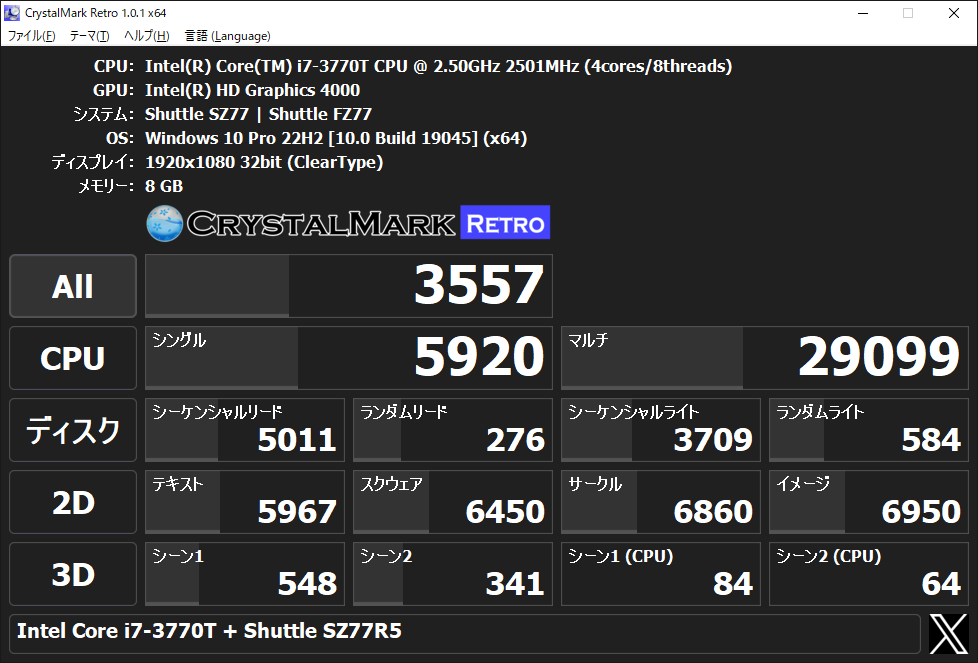
Task: Open the 言語 (Language) menu
Action: [228, 36]
